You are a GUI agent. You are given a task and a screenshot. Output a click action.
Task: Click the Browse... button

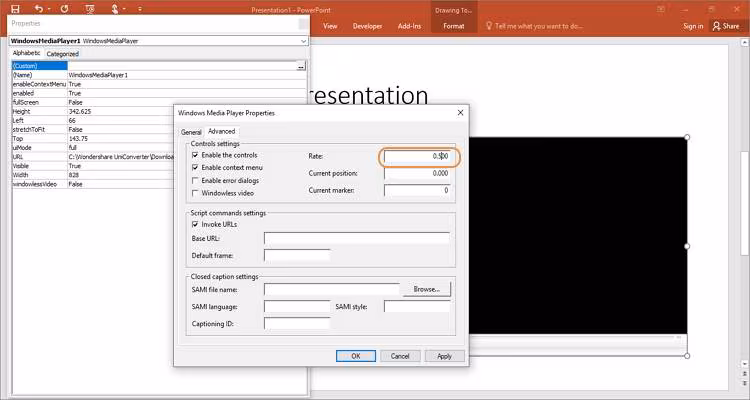point(427,289)
